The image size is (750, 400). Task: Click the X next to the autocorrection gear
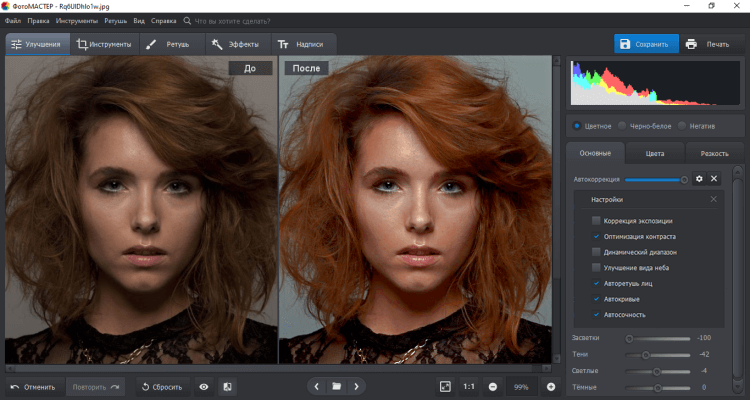pyautogui.click(x=714, y=179)
